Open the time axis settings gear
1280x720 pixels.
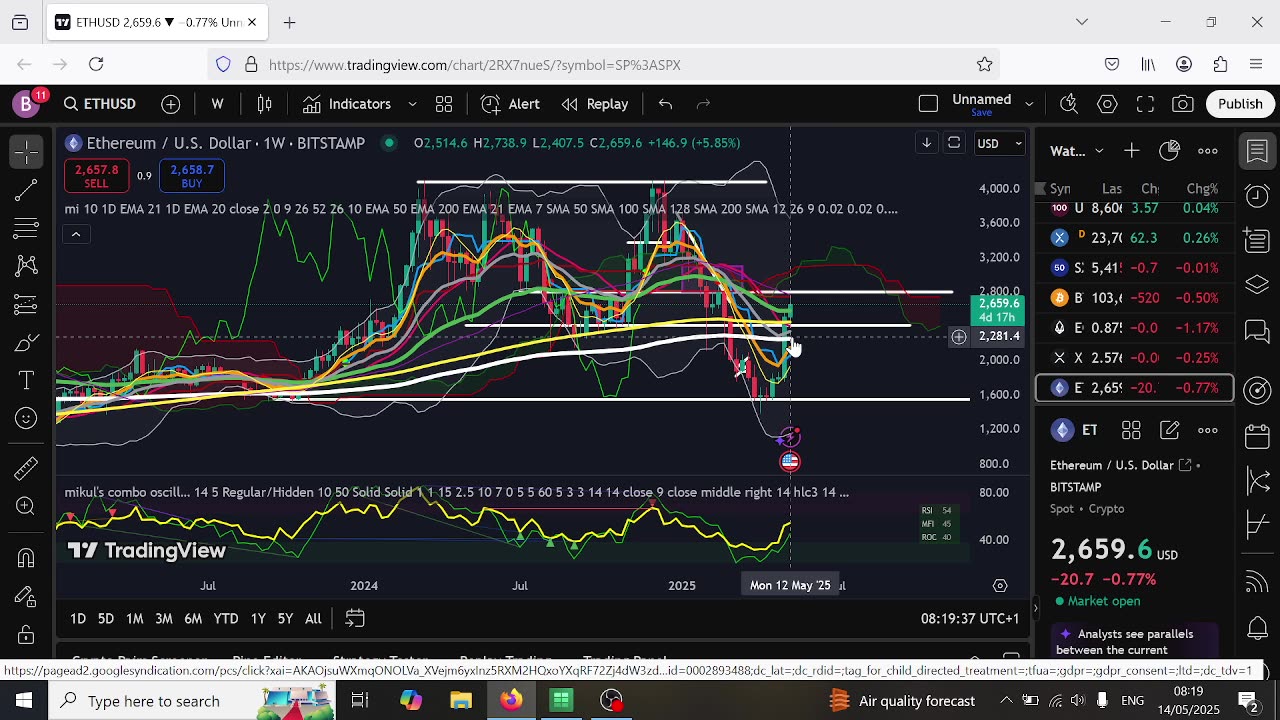1000,586
